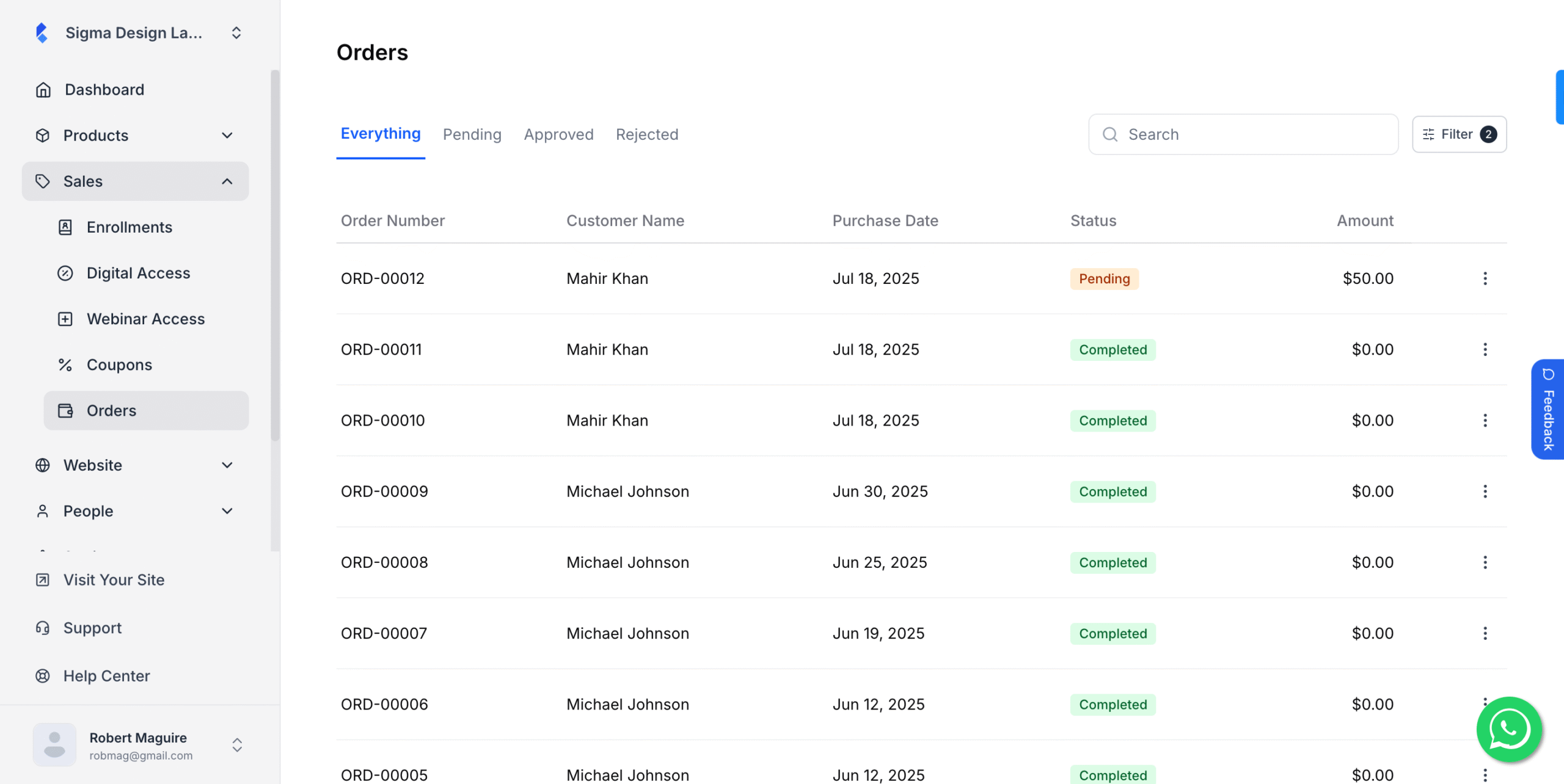1564x784 pixels.
Task: Click the Sales tag icon
Action: tap(43, 181)
